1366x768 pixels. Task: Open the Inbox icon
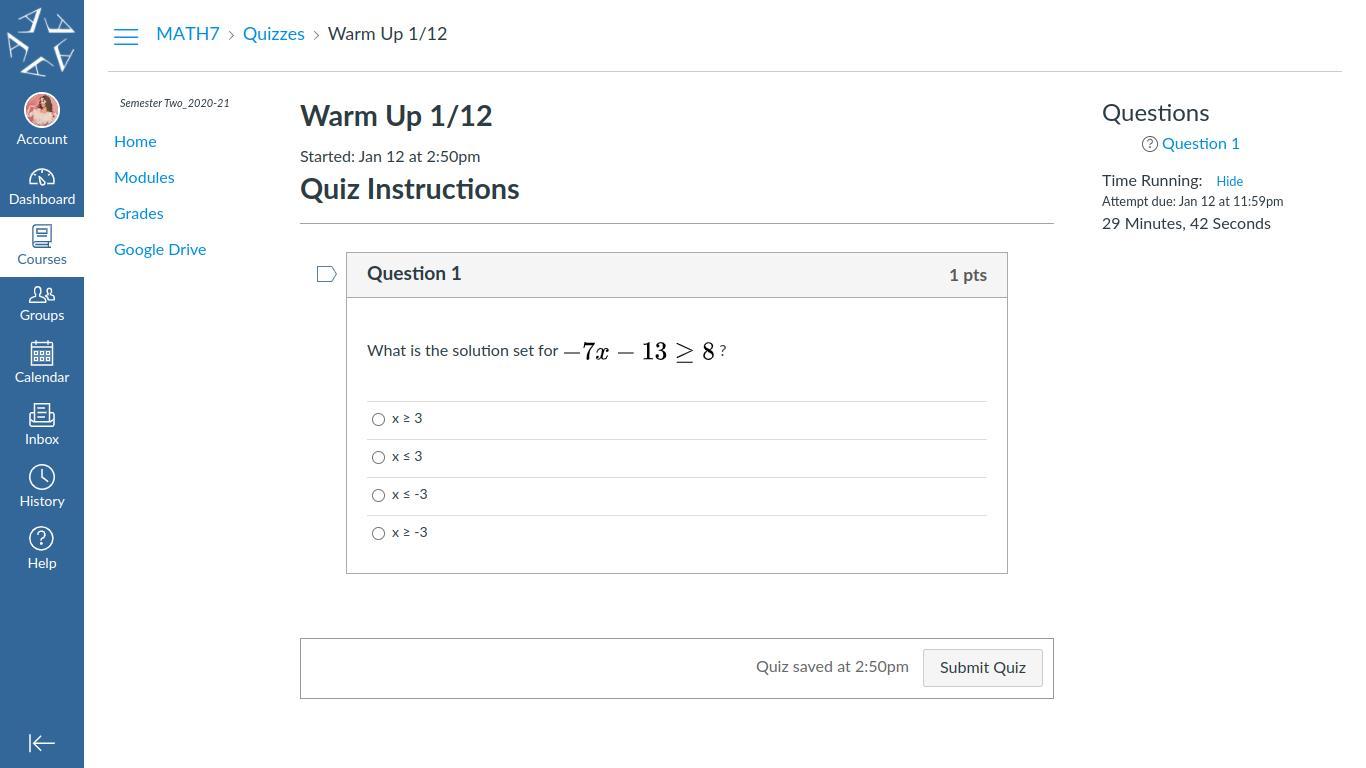tap(42, 415)
